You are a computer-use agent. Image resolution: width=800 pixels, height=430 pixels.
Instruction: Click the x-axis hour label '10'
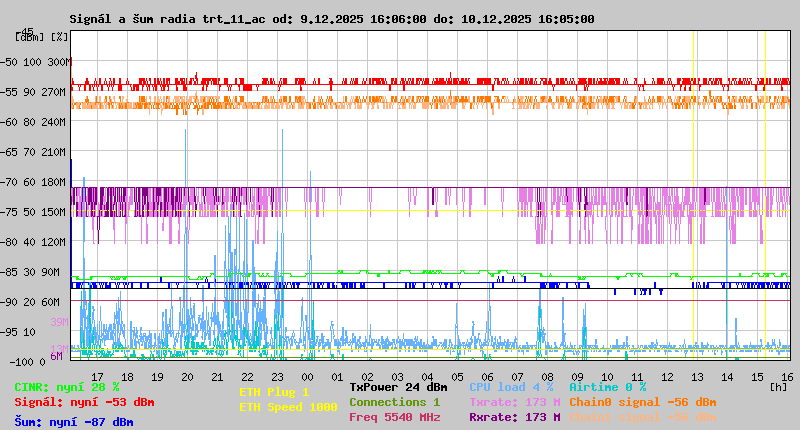[x=607, y=377]
